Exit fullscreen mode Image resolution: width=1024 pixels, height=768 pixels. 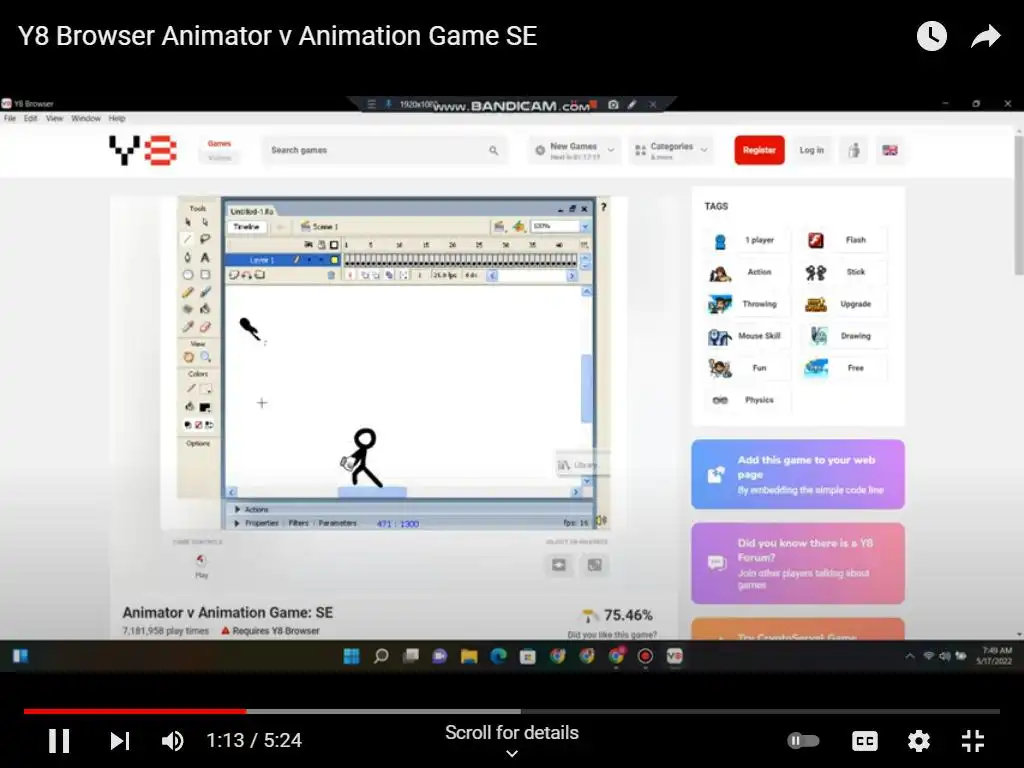tap(973, 741)
